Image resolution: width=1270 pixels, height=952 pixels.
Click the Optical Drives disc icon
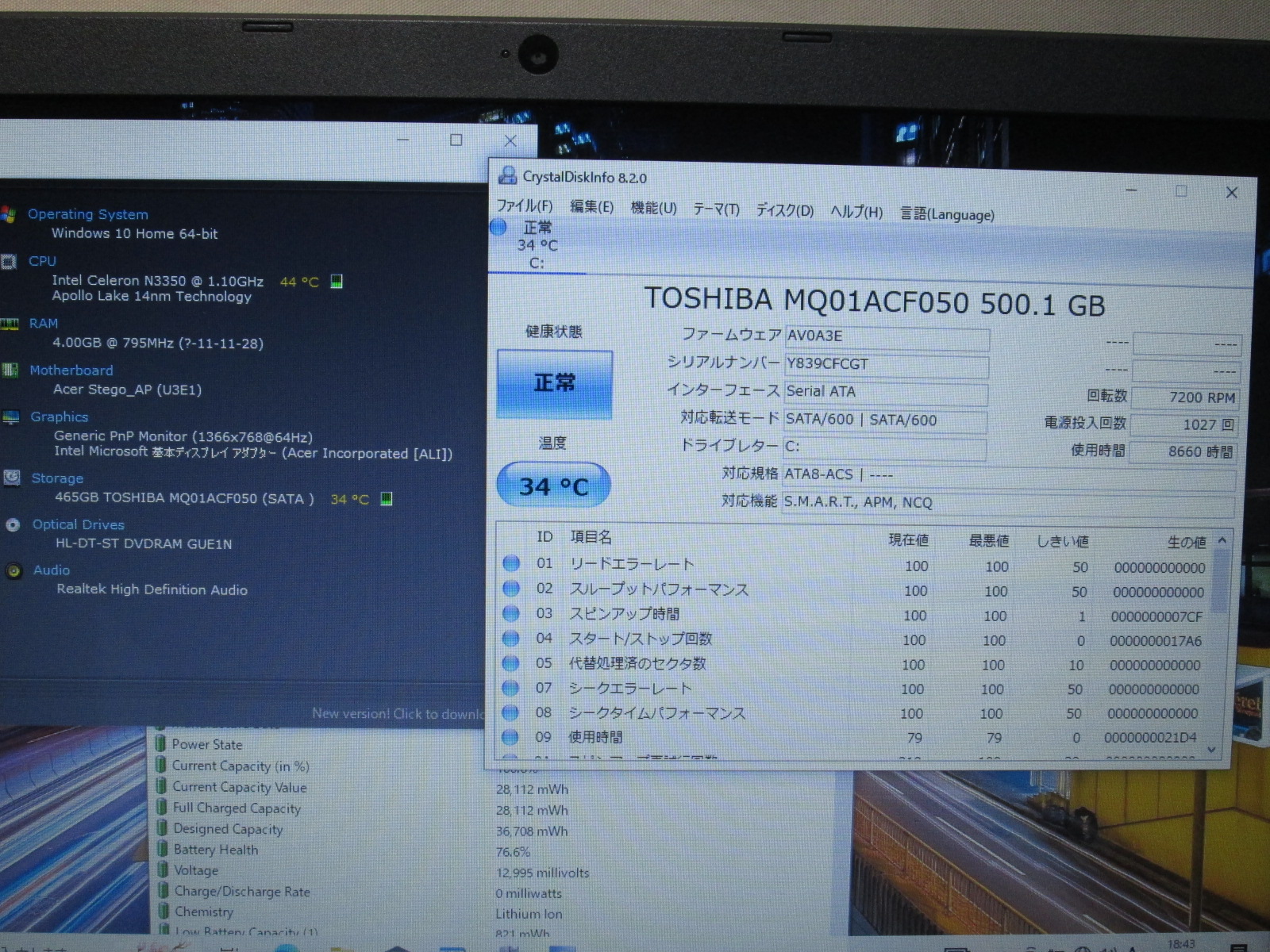pos(13,524)
